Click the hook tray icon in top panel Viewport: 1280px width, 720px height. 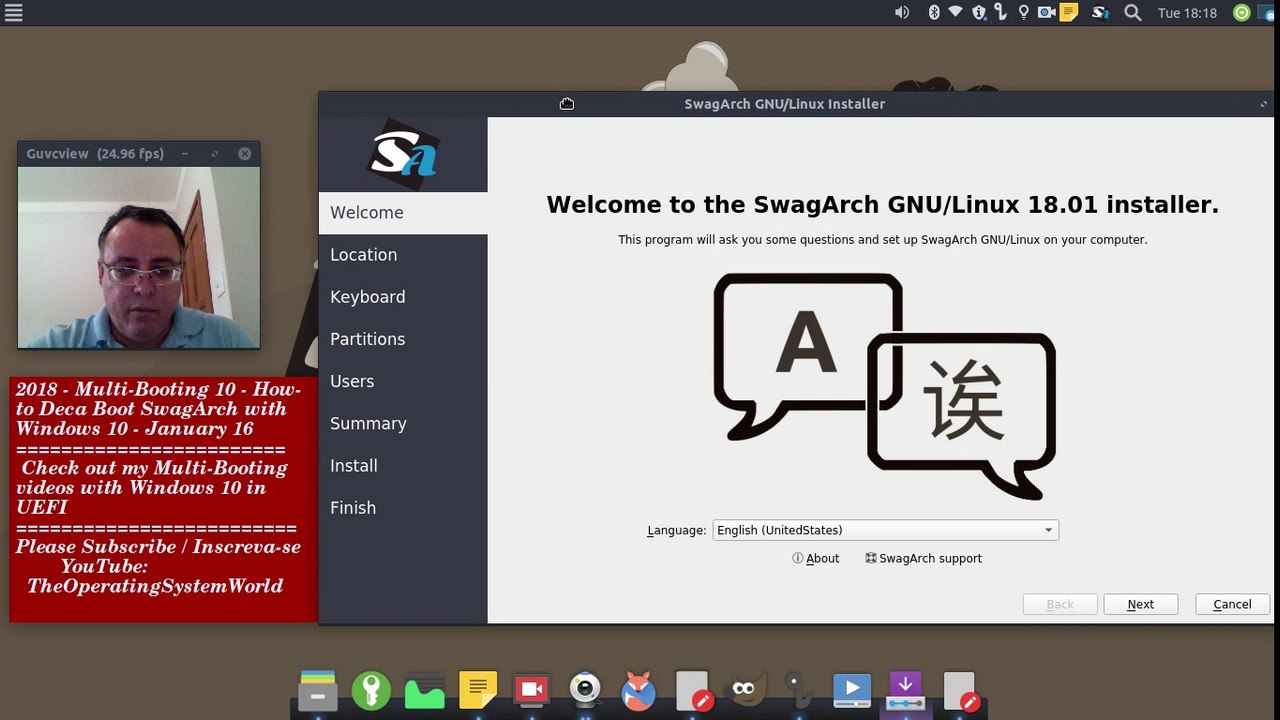[1001, 13]
